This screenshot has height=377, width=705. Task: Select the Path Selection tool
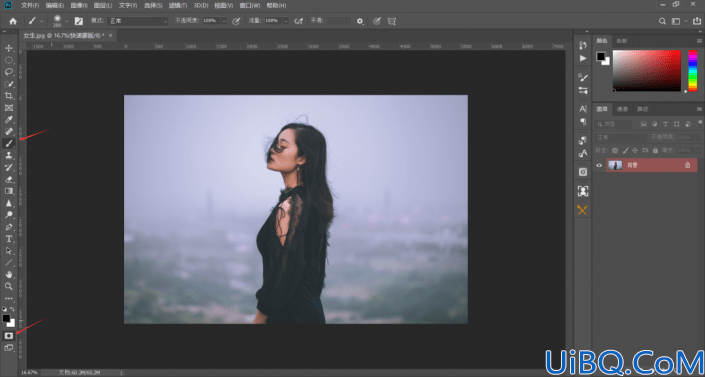[x=9, y=251]
